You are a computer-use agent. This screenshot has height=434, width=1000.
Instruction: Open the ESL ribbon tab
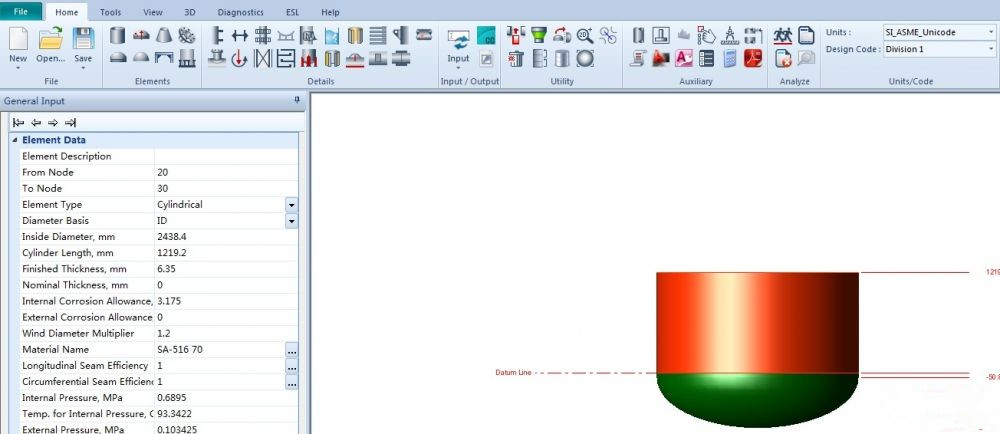pos(293,12)
